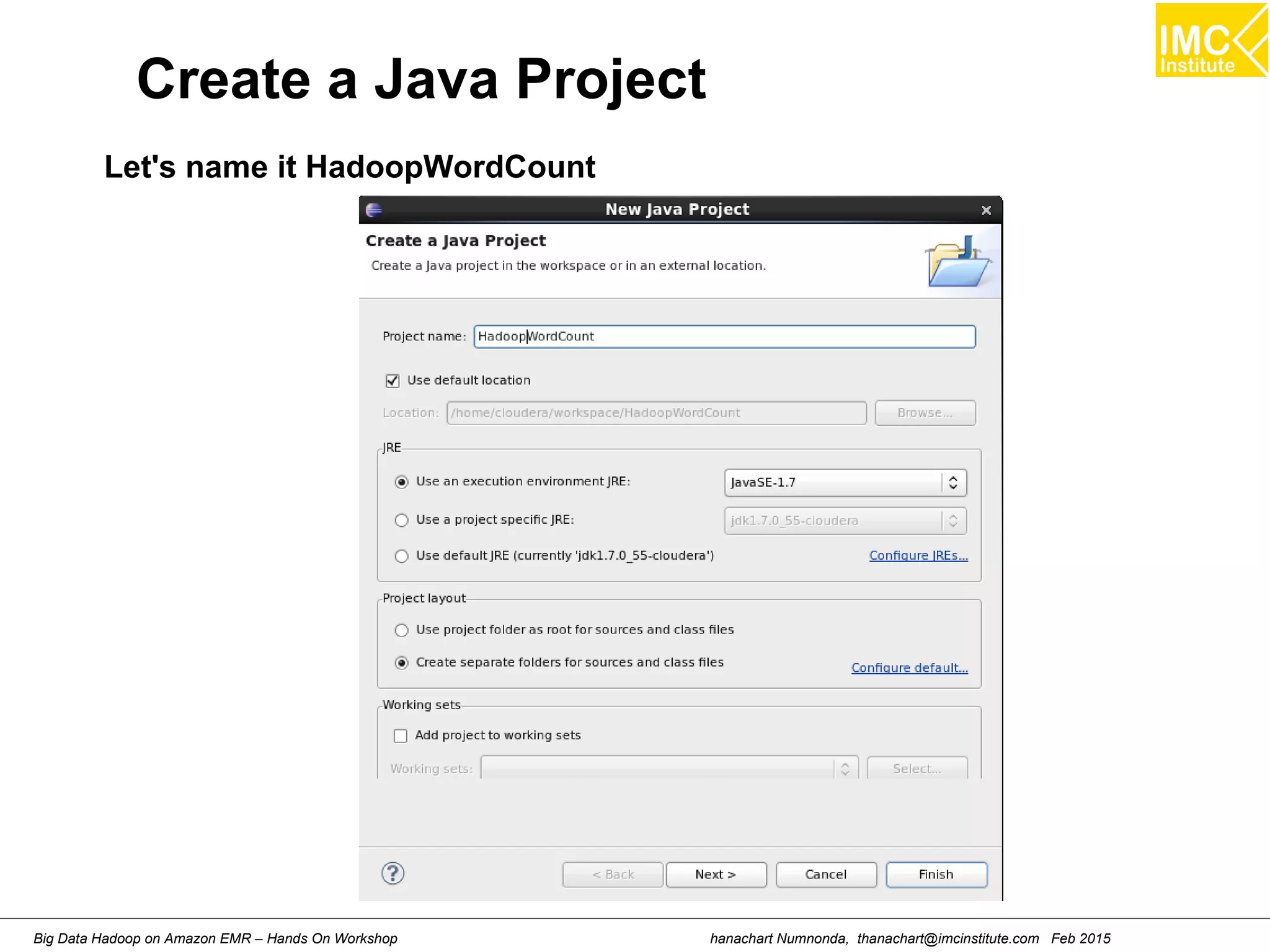
Task: Click the 'Project layout' group label
Action: click(424, 598)
